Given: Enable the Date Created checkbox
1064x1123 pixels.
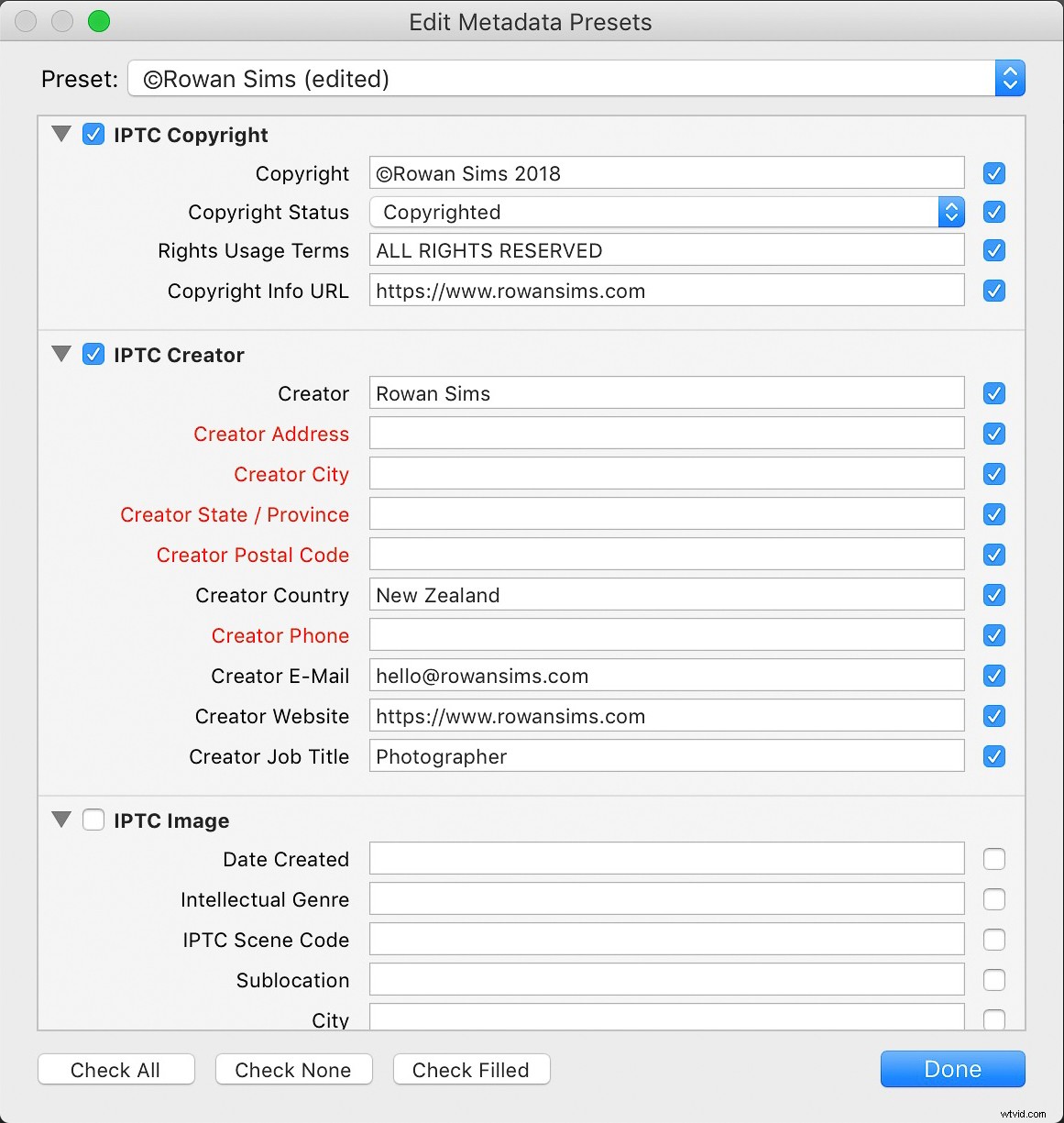Looking at the screenshot, I should click(994, 859).
